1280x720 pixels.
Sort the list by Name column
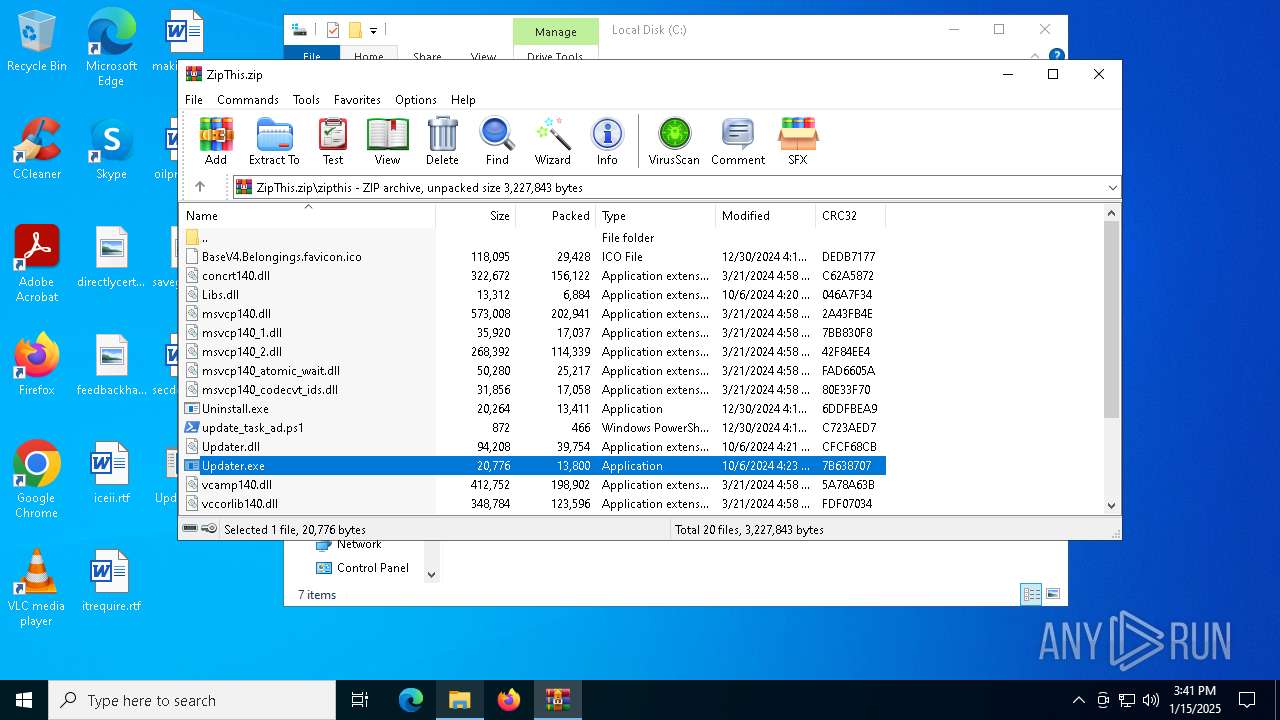pos(307,216)
